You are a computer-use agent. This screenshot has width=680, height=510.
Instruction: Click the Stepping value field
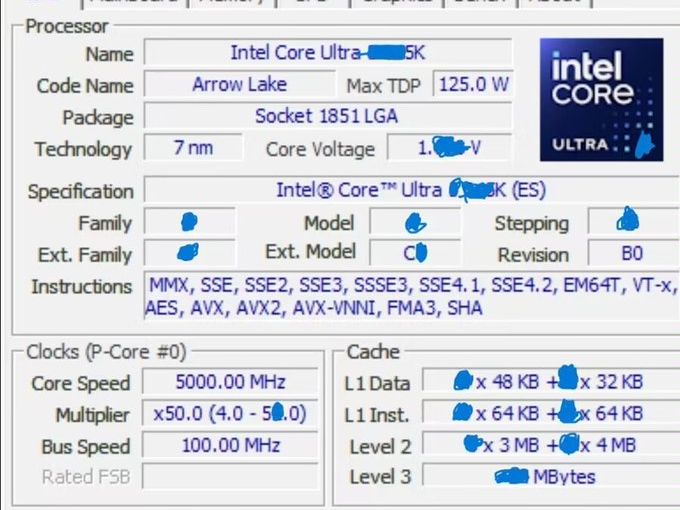pyautogui.click(x=634, y=222)
